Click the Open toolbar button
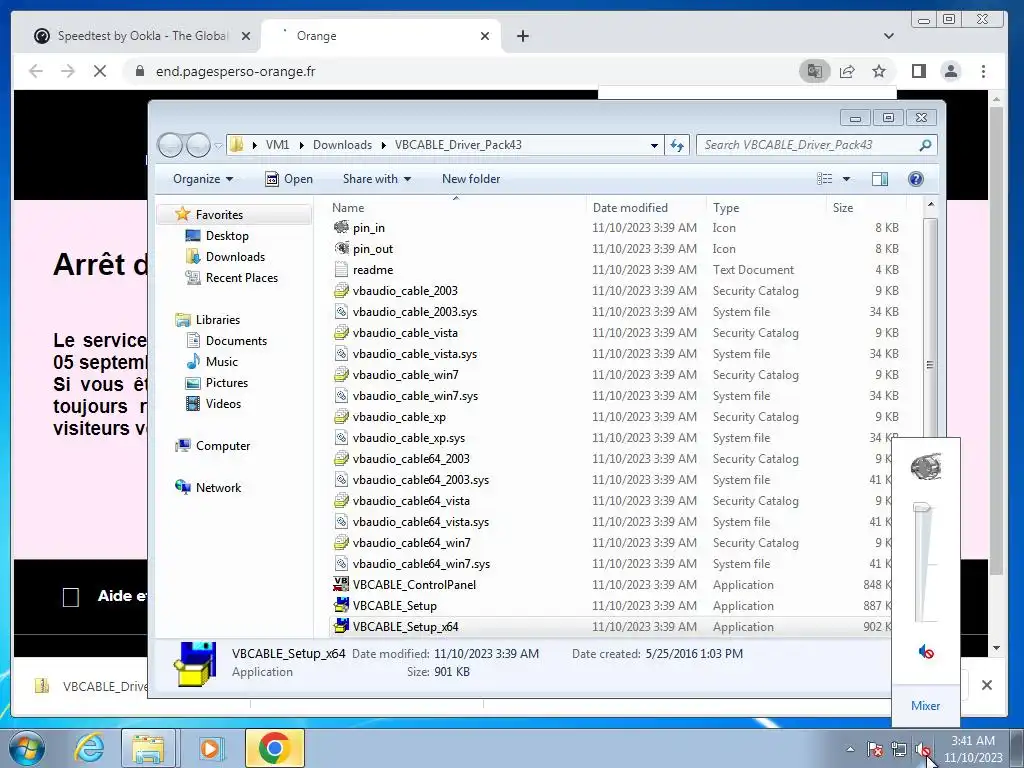1024x768 pixels. [289, 179]
